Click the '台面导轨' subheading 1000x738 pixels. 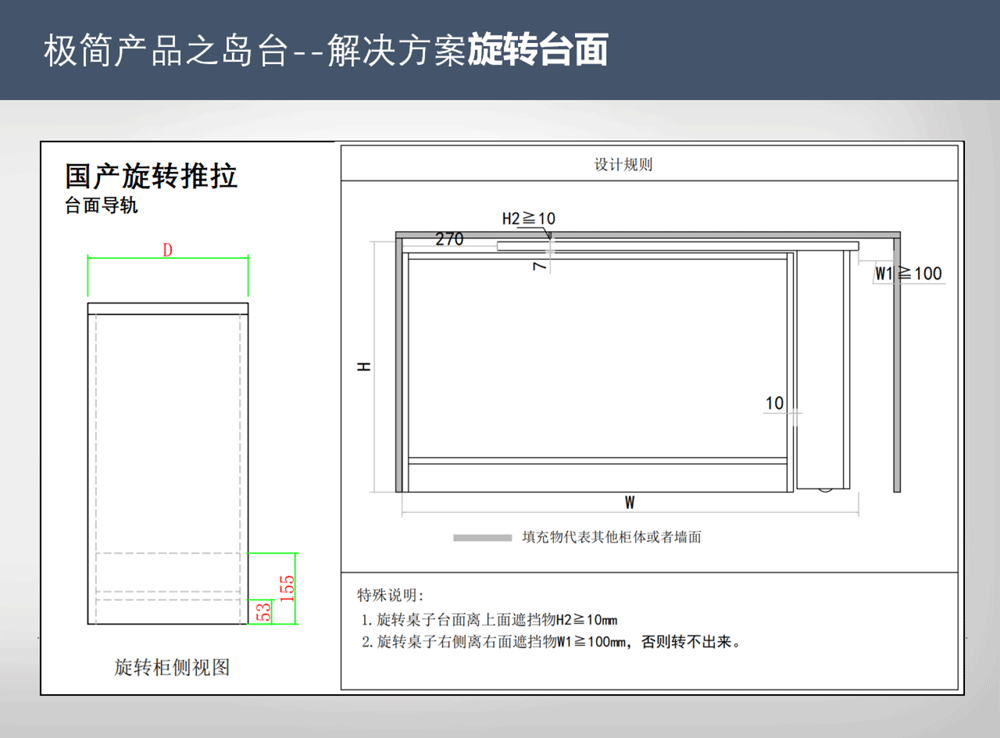[x=101, y=207]
